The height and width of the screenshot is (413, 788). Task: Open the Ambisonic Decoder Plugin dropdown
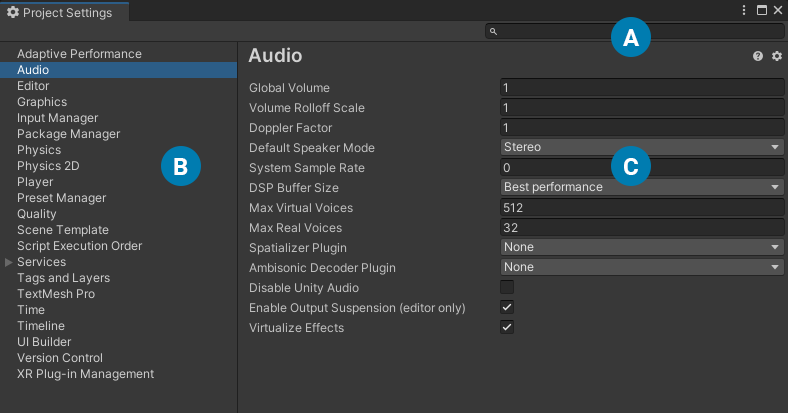point(641,267)
